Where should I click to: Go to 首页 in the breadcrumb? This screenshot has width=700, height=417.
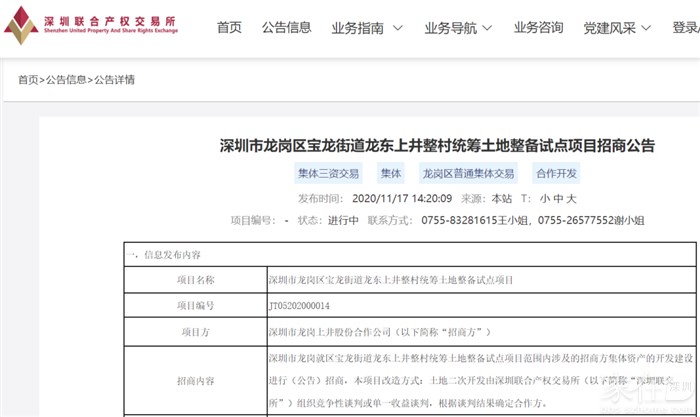point(27,79)
